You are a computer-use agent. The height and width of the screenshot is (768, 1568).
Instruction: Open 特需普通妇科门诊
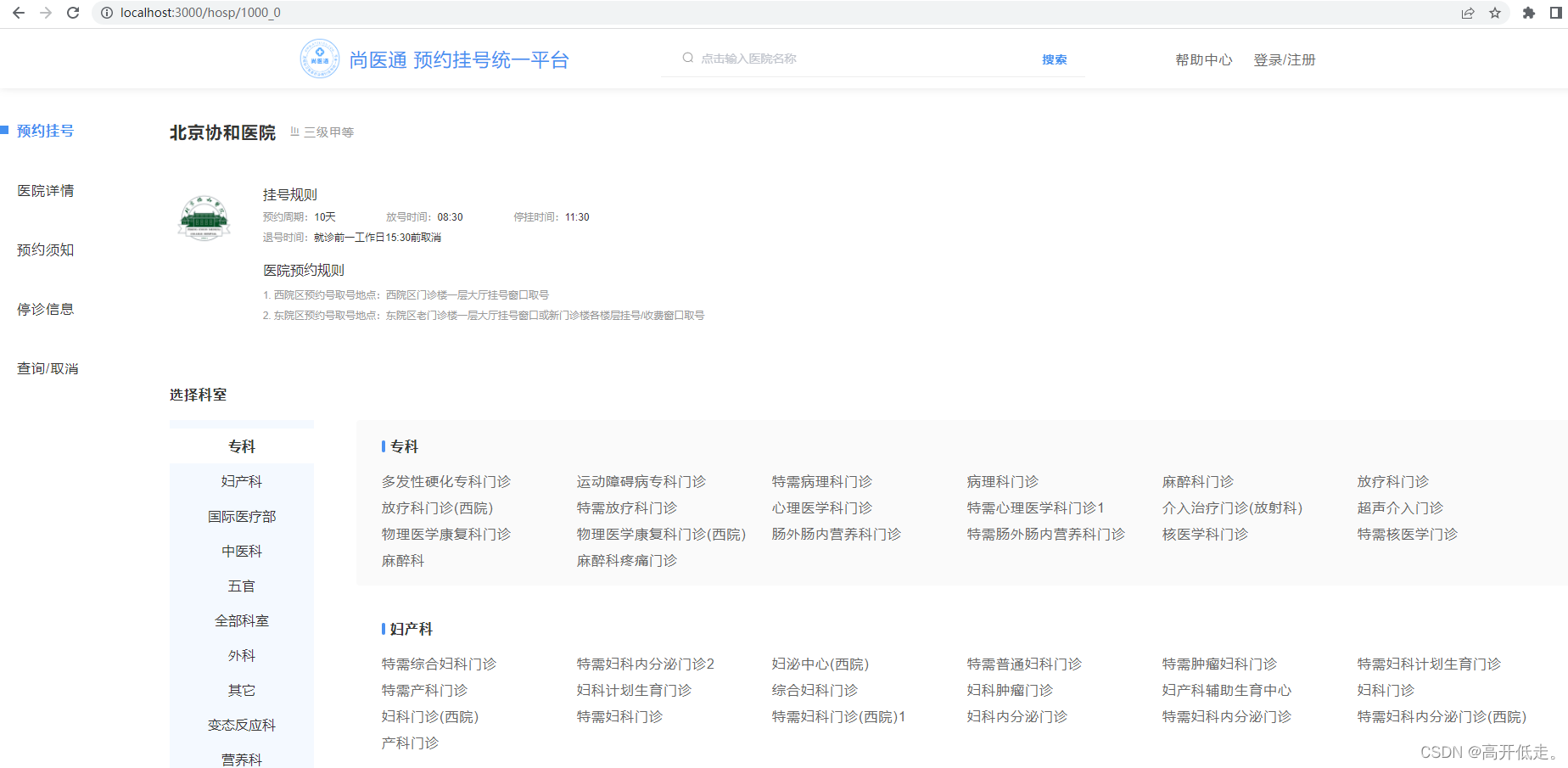pos(1025,664)
